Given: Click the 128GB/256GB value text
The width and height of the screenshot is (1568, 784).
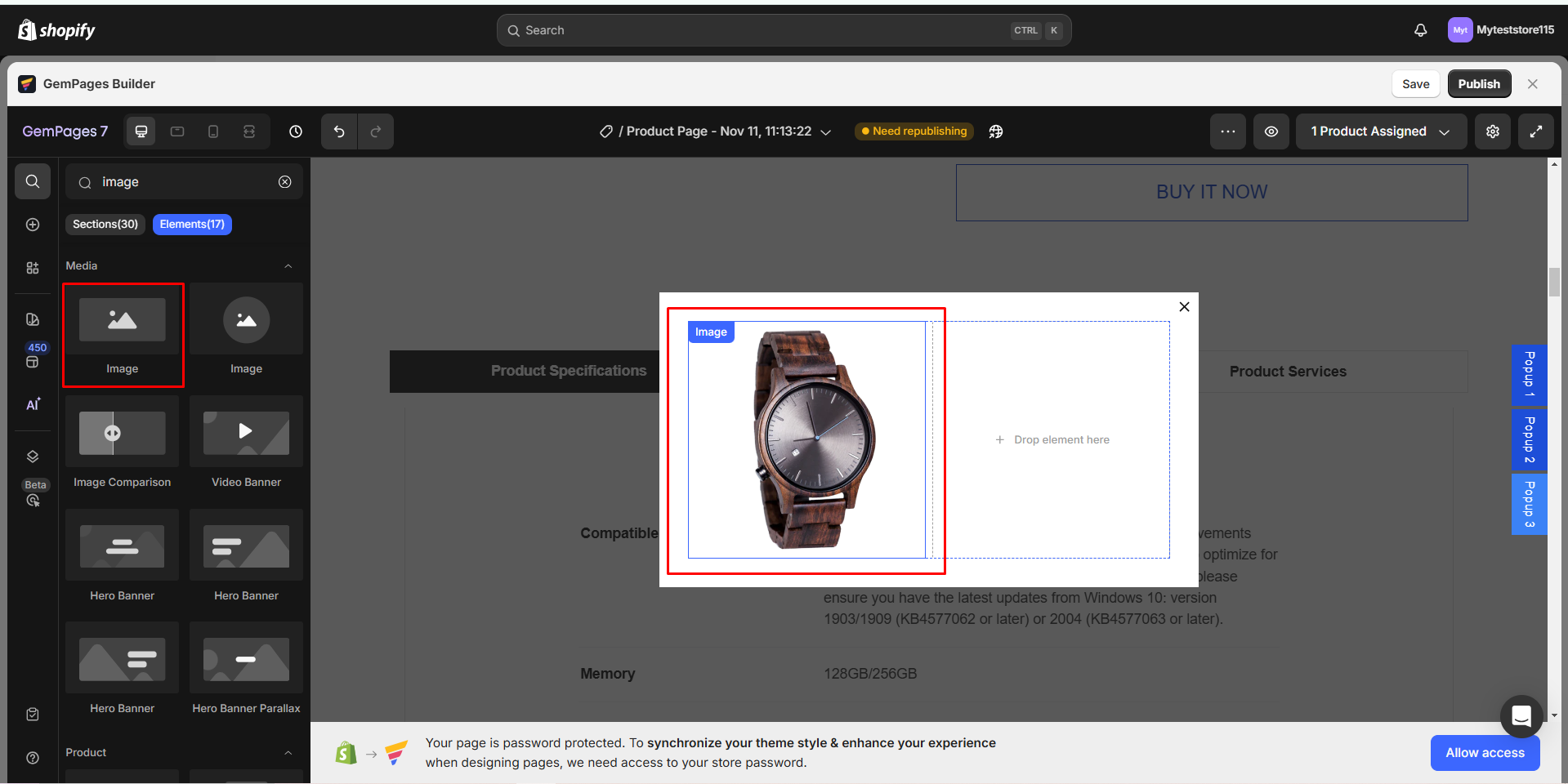Looking at the screenshot, I should (x=870, y=674).
